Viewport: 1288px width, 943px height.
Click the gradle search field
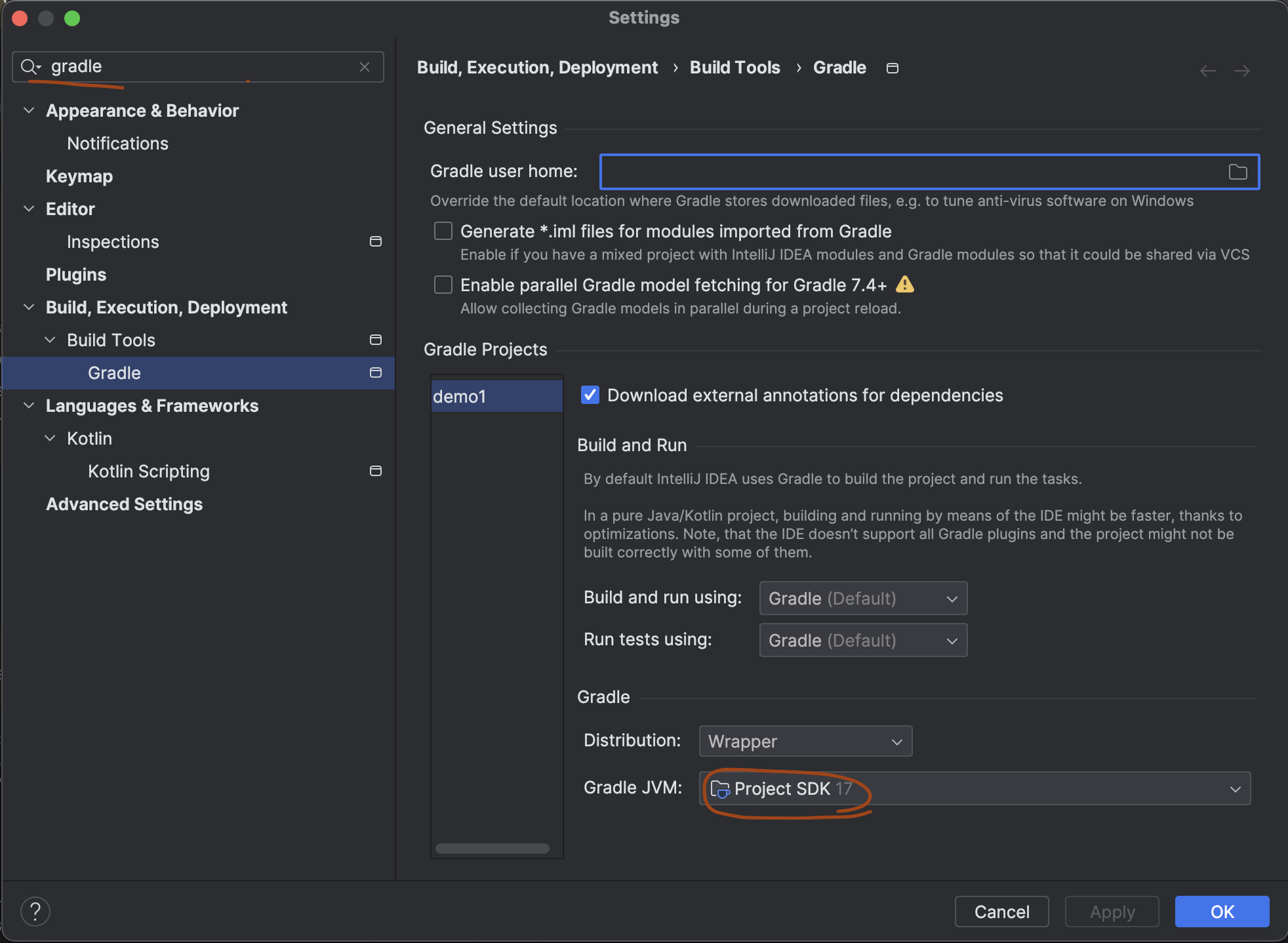pyautogui.click(x=198, y=67)
